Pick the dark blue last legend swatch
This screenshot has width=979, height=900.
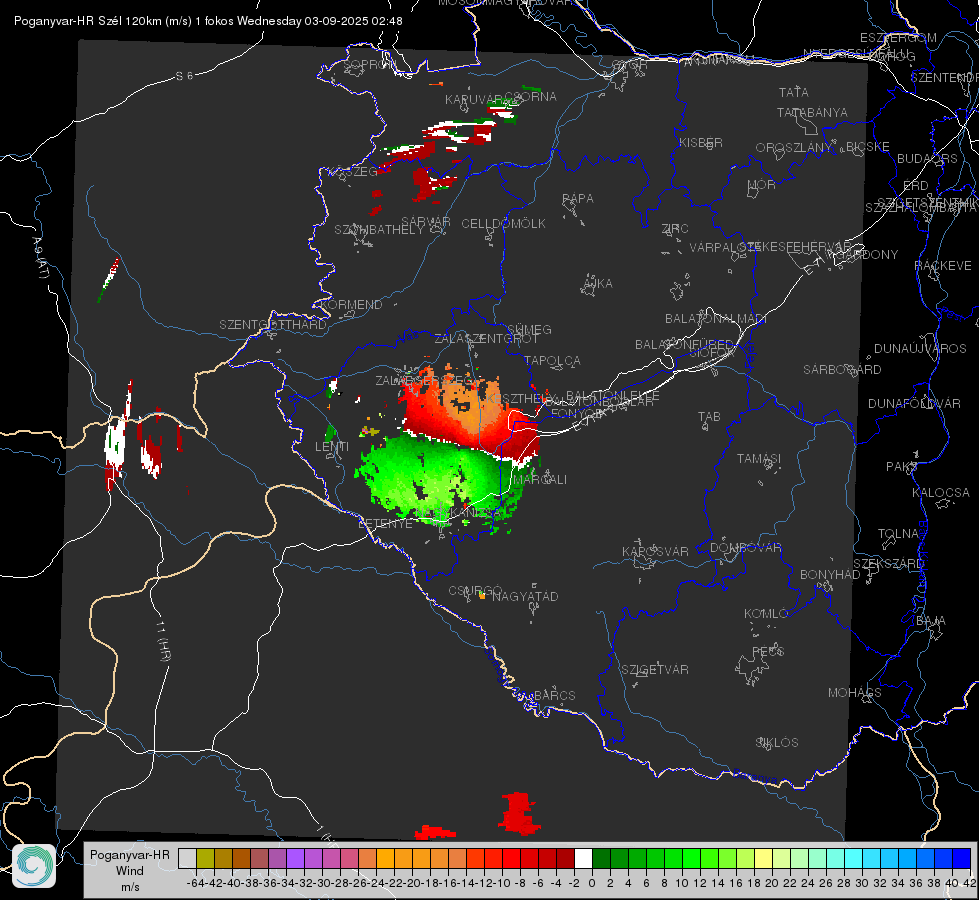[x=962, y=858]
